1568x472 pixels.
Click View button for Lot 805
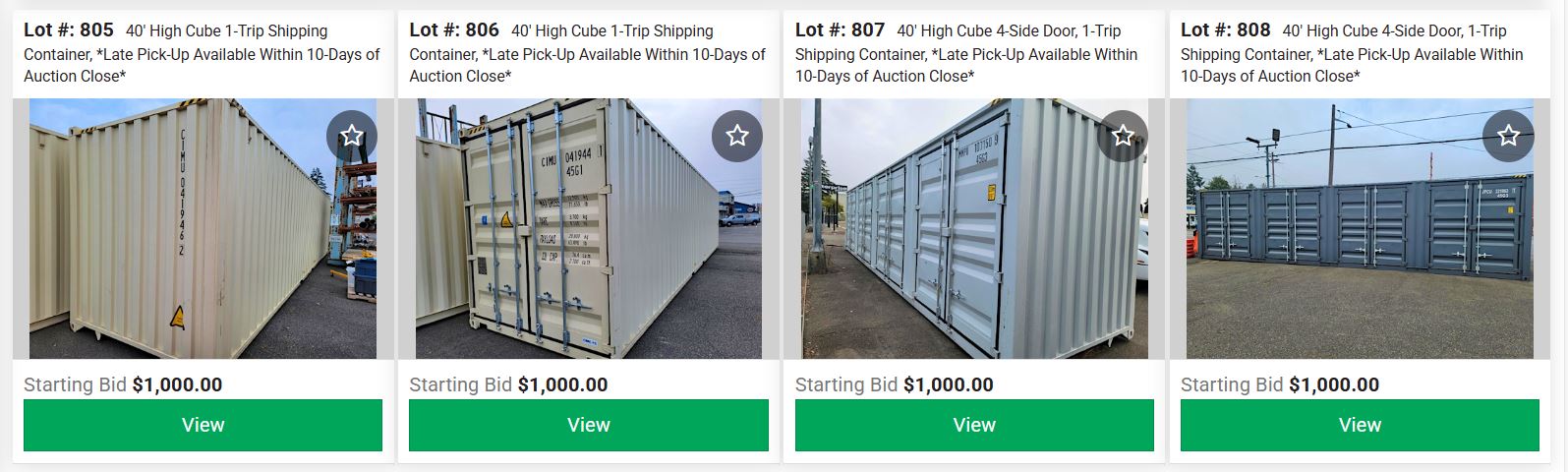(203, 425)
